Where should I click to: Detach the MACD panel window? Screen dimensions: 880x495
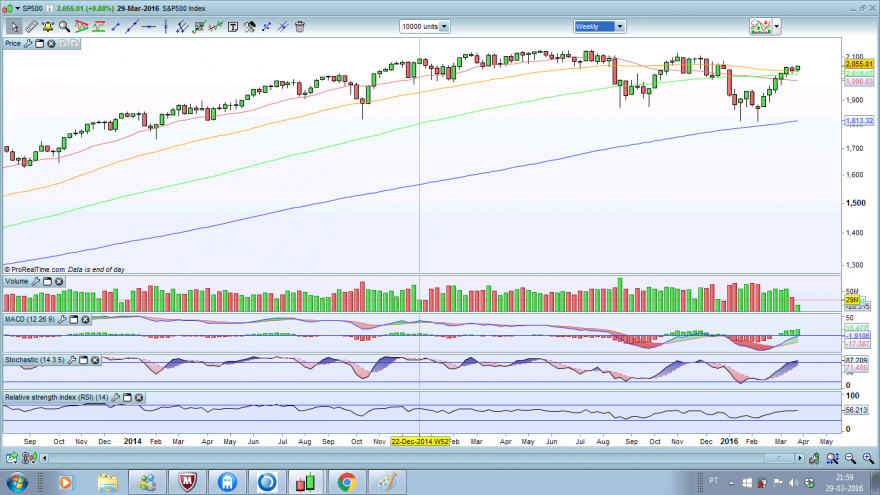pos(74,319)
